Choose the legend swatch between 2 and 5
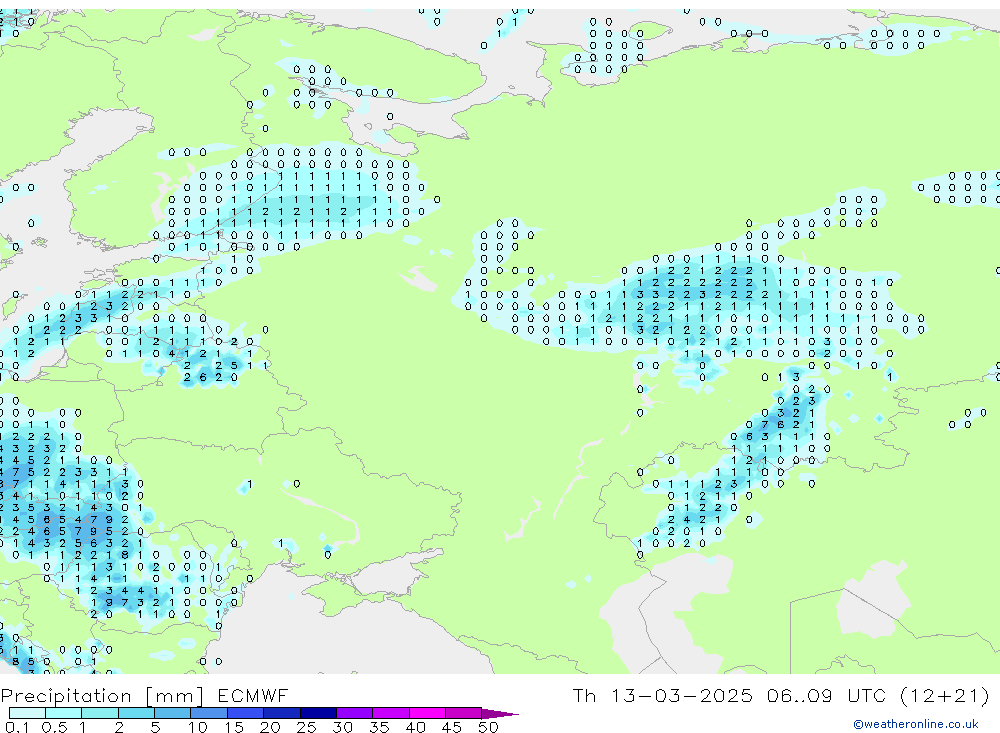The image size is (1000, 733). pos(136,713)
